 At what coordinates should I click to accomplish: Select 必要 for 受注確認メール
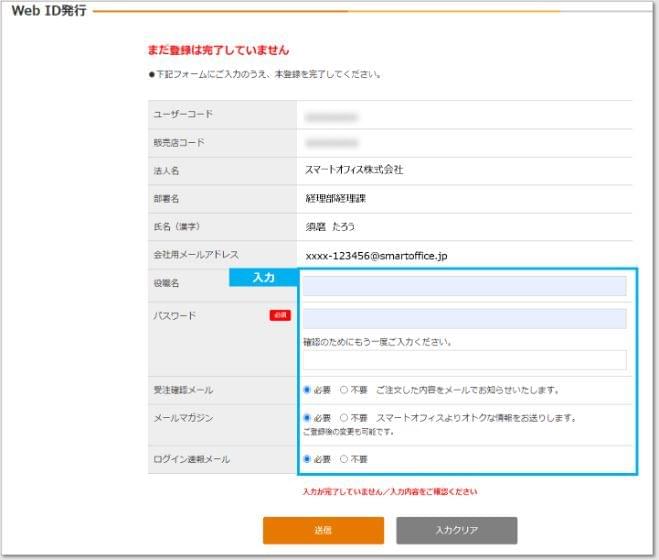(307, 390)
